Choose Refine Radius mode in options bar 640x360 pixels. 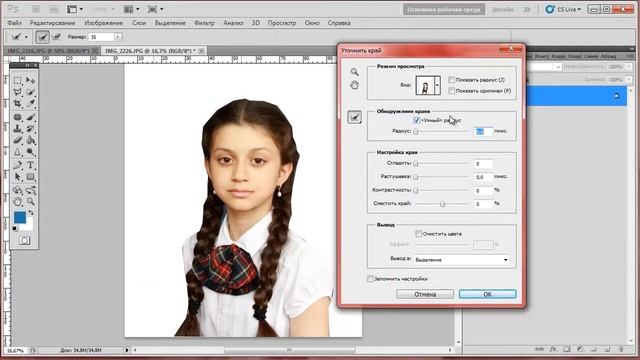coord(42,37)
